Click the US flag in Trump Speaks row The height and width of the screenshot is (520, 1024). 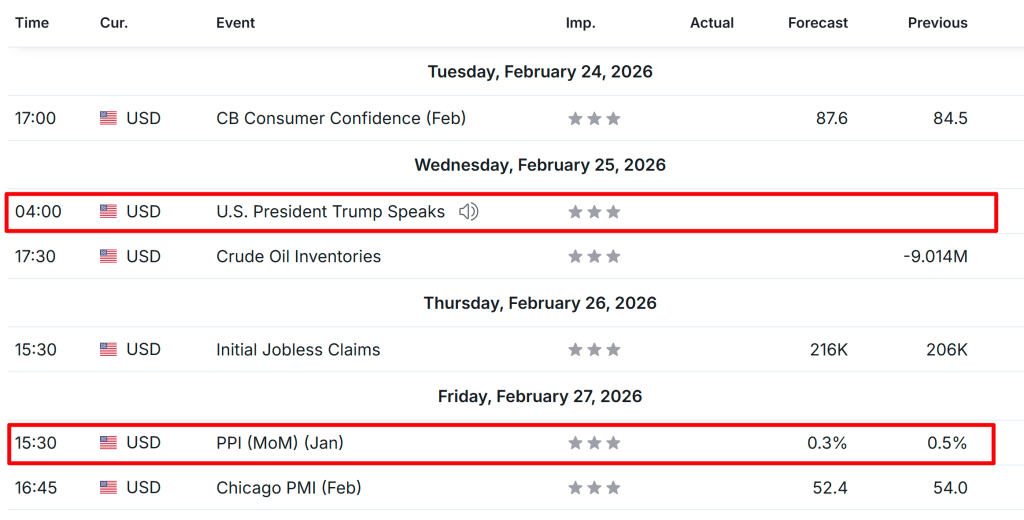pos(108,212)
